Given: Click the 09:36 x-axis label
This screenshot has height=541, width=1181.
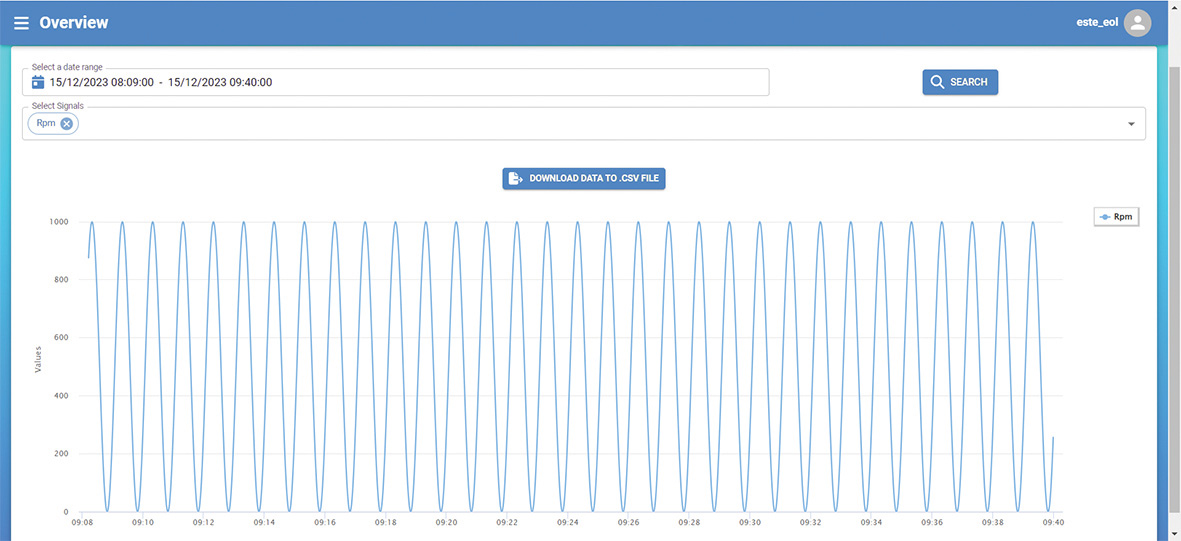Looking at the screenshot, I should [x=932, y=521].
